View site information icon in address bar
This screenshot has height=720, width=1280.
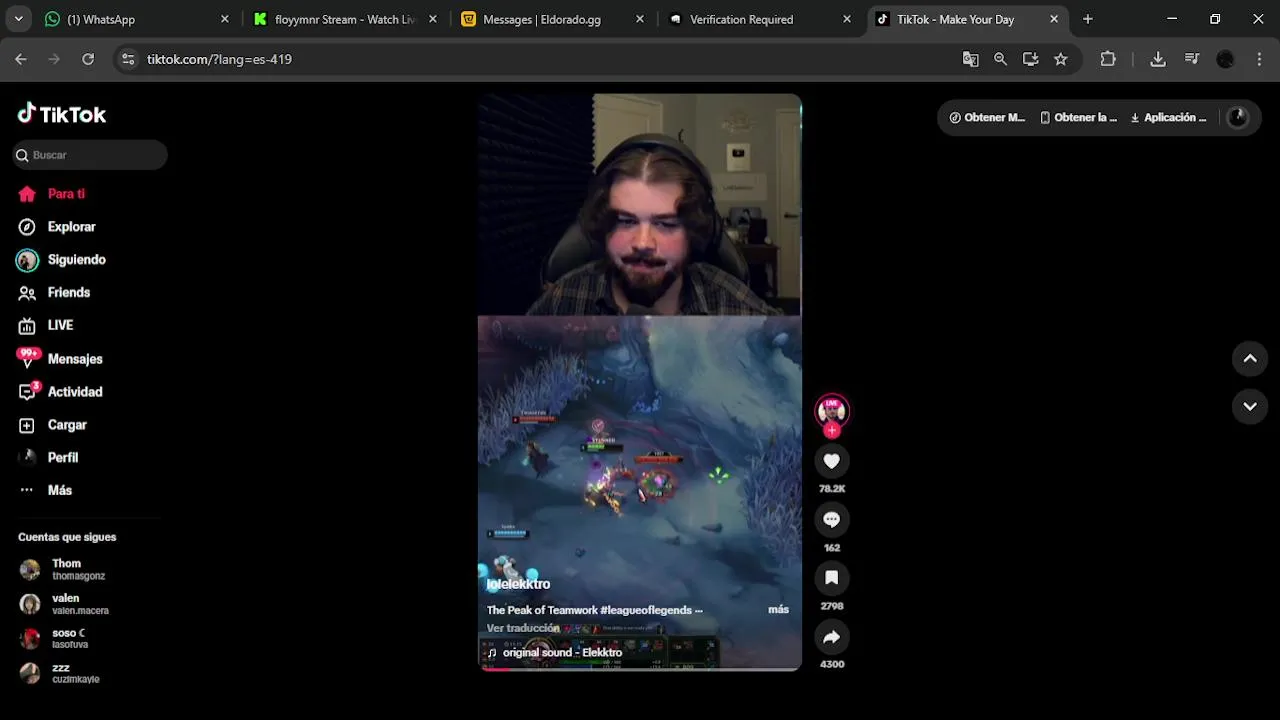coord(128,59)
